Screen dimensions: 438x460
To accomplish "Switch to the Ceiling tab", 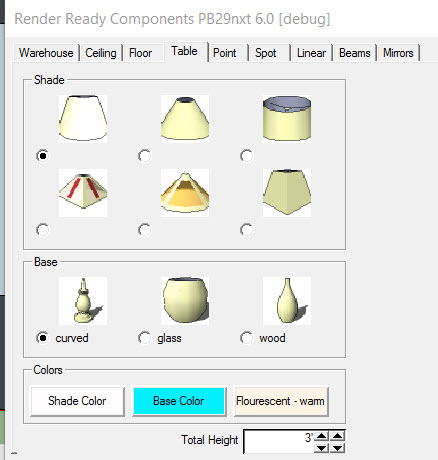I will tap(101, 53).
